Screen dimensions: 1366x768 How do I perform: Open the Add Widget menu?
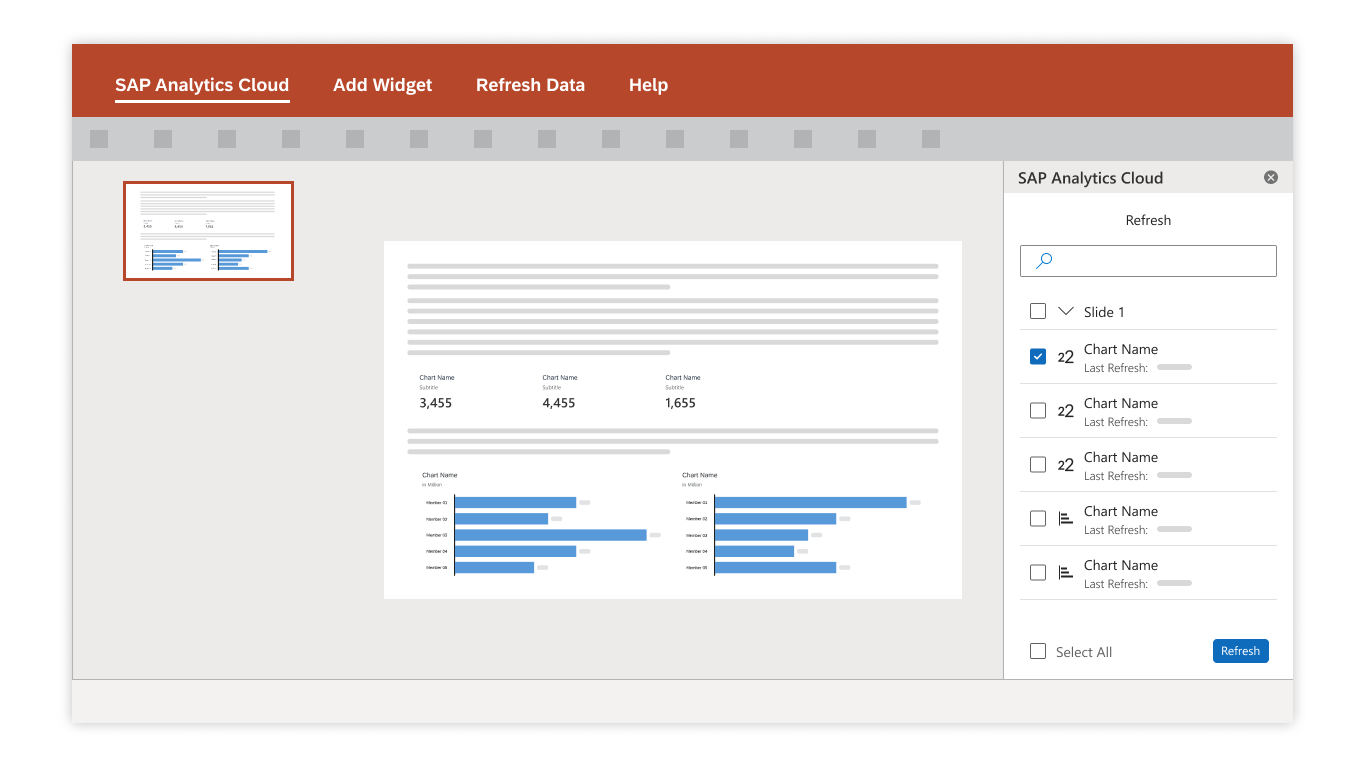click(x=382, y=85)
